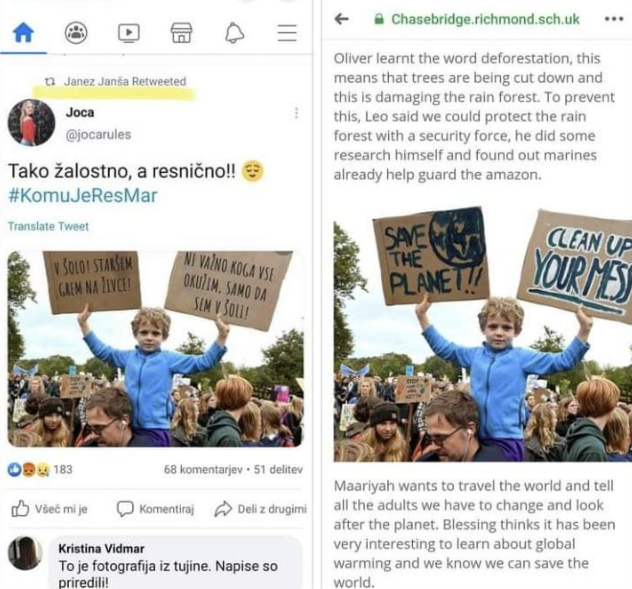The image size is (632, 589).
Task: View the 68 komentarjev comments count
Action: 204,469
